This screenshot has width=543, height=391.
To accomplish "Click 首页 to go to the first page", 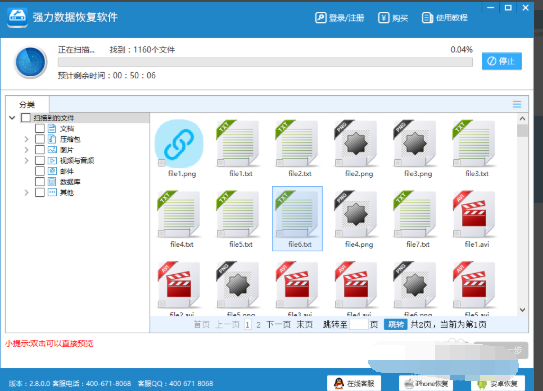I will coord(202,325).
